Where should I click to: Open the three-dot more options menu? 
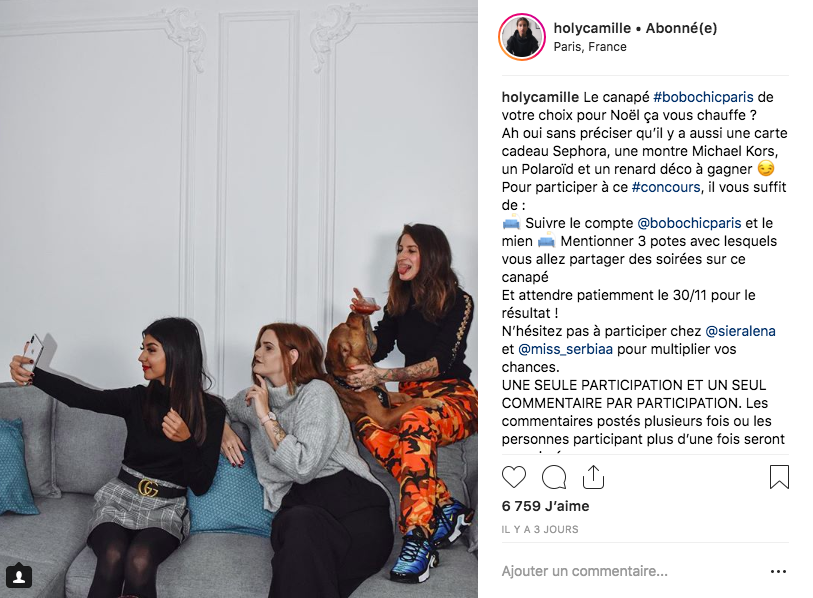[778, 572]
